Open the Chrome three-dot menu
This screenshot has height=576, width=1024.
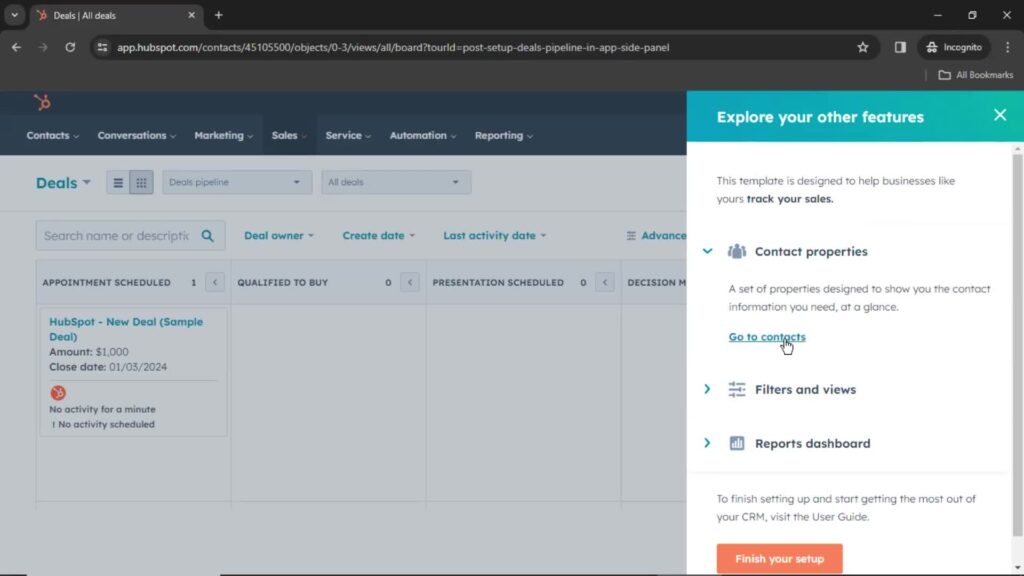1008,47
